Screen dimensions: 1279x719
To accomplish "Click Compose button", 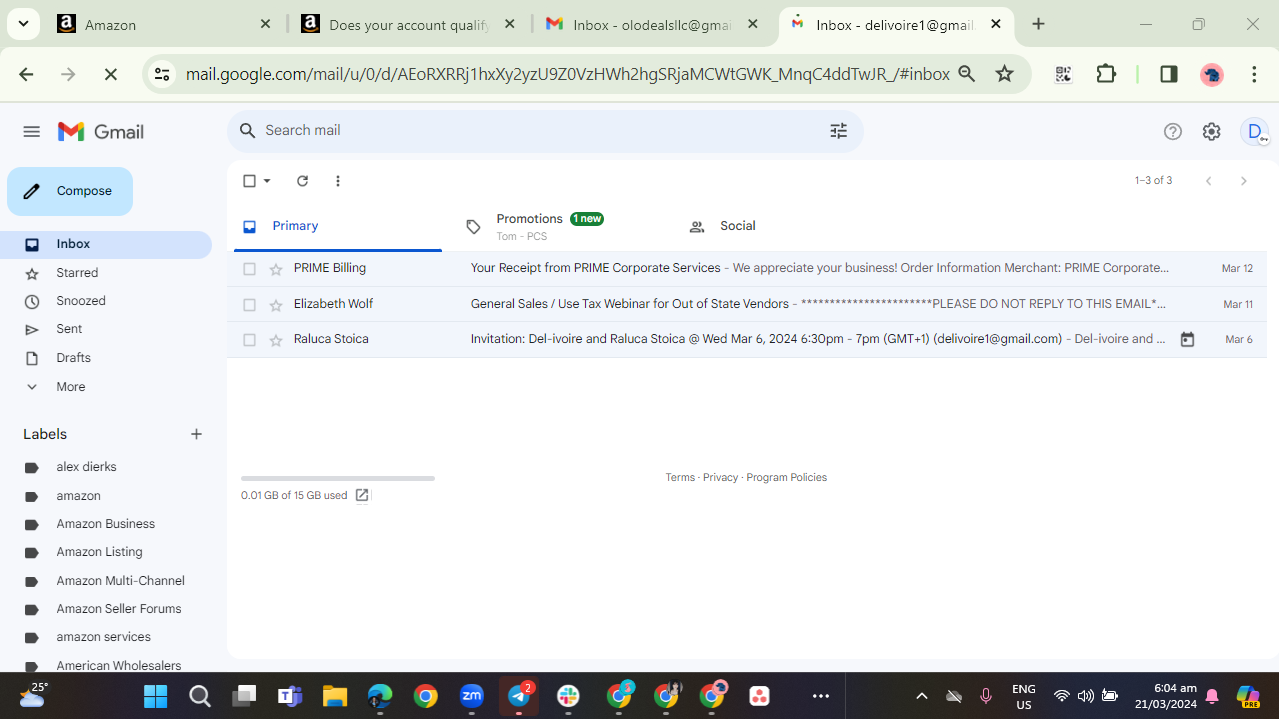I will (x=70, y=191).
